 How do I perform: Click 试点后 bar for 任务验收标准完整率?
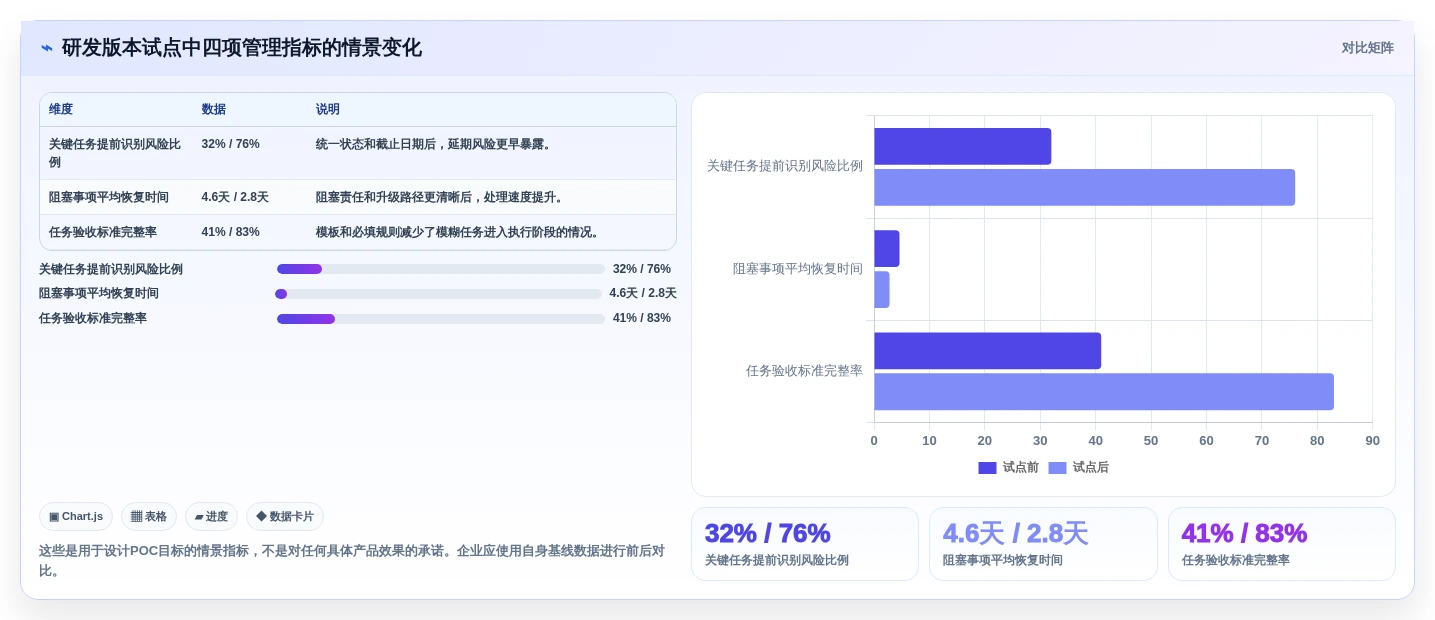(x=1104, y=392)
